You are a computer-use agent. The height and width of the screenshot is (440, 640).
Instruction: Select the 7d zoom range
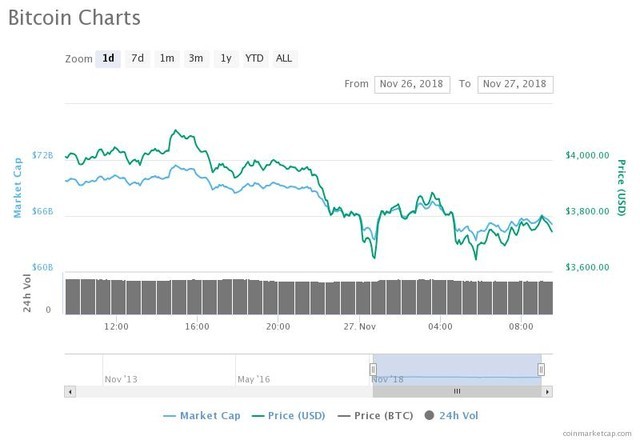[138, 58]
